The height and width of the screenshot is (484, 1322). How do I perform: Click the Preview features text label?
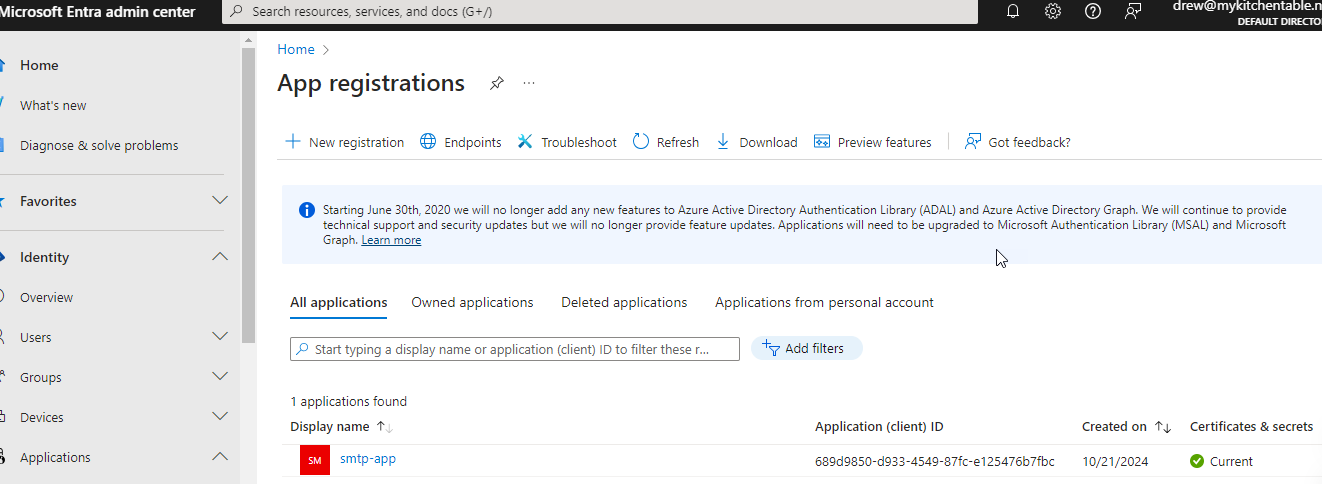point(885,142)
